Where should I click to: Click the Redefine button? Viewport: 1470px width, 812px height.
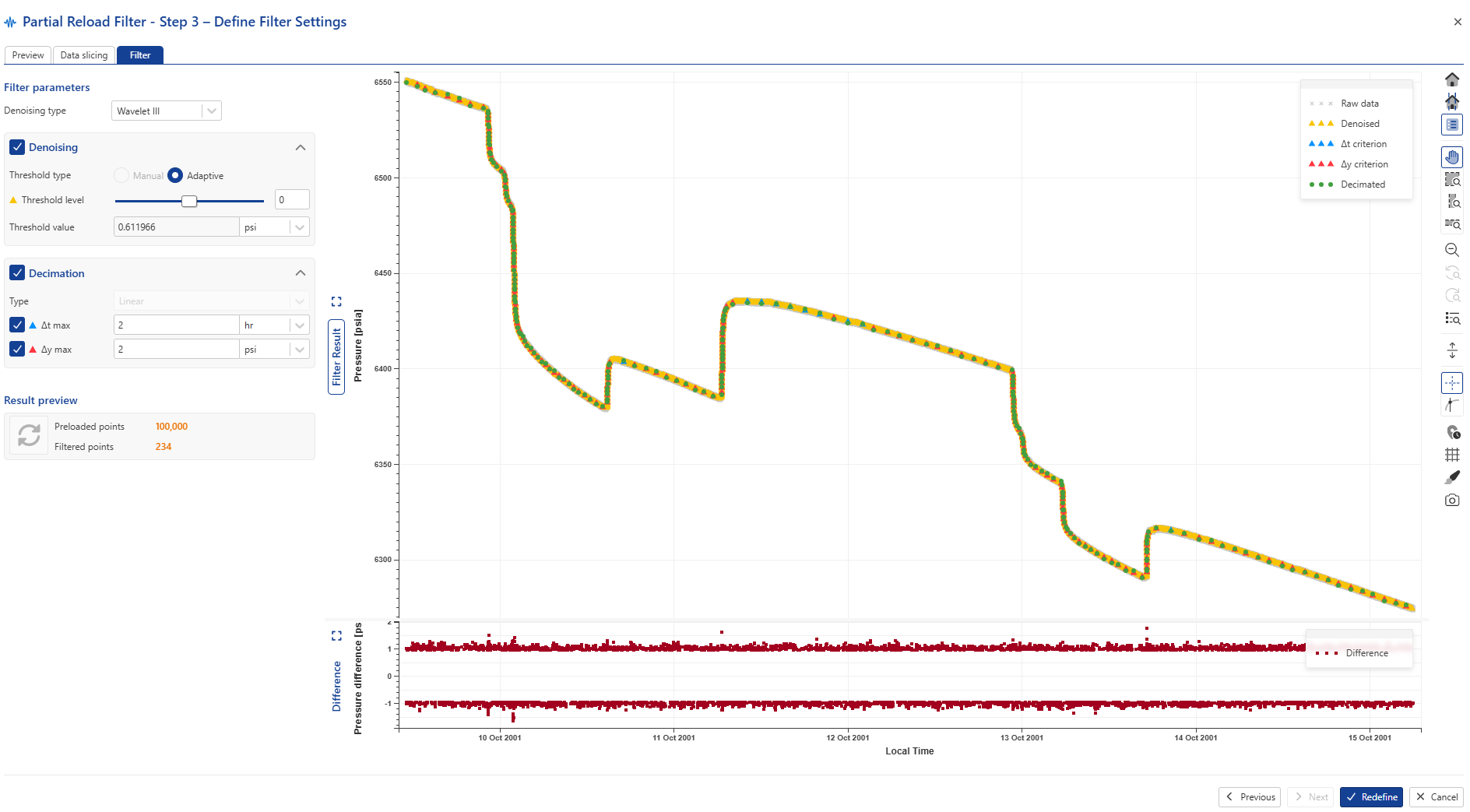click(x=1371, y=797)
